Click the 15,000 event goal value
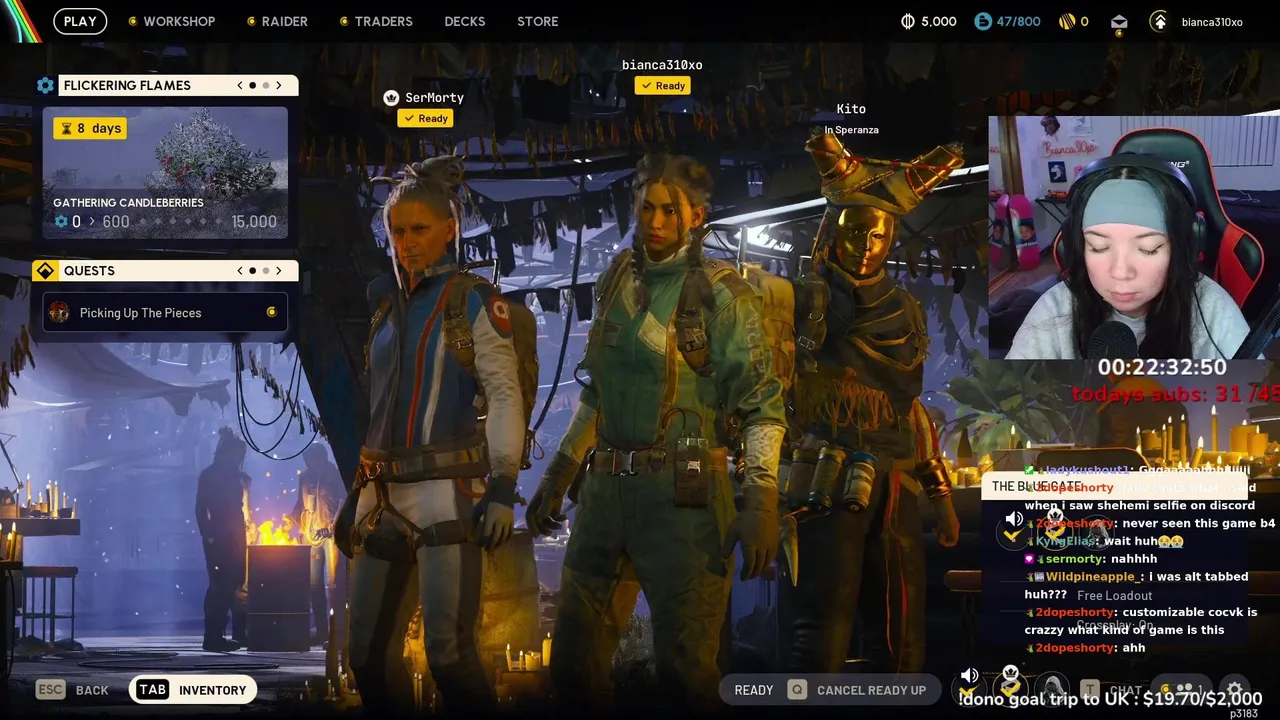The width and height of the screenshot is (1280, 720). 254,222
